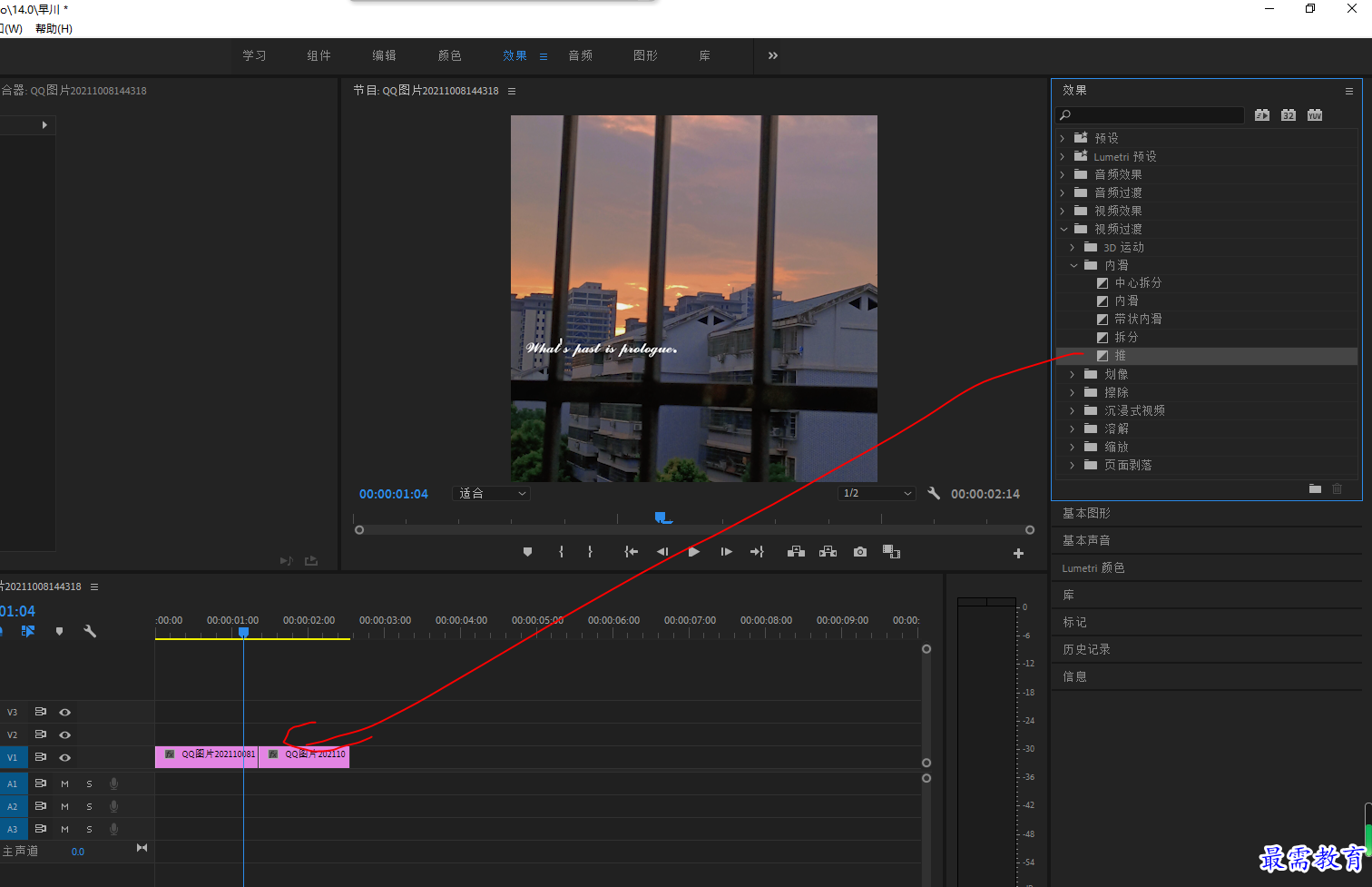The height and width of the screenshot is (887, 1372).
Task: Switch to the 颜色 workspace tab
Action: click(449, 55)
